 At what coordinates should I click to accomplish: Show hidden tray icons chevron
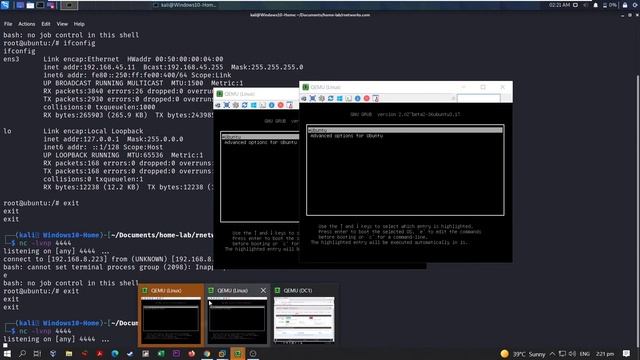[552, 354]
